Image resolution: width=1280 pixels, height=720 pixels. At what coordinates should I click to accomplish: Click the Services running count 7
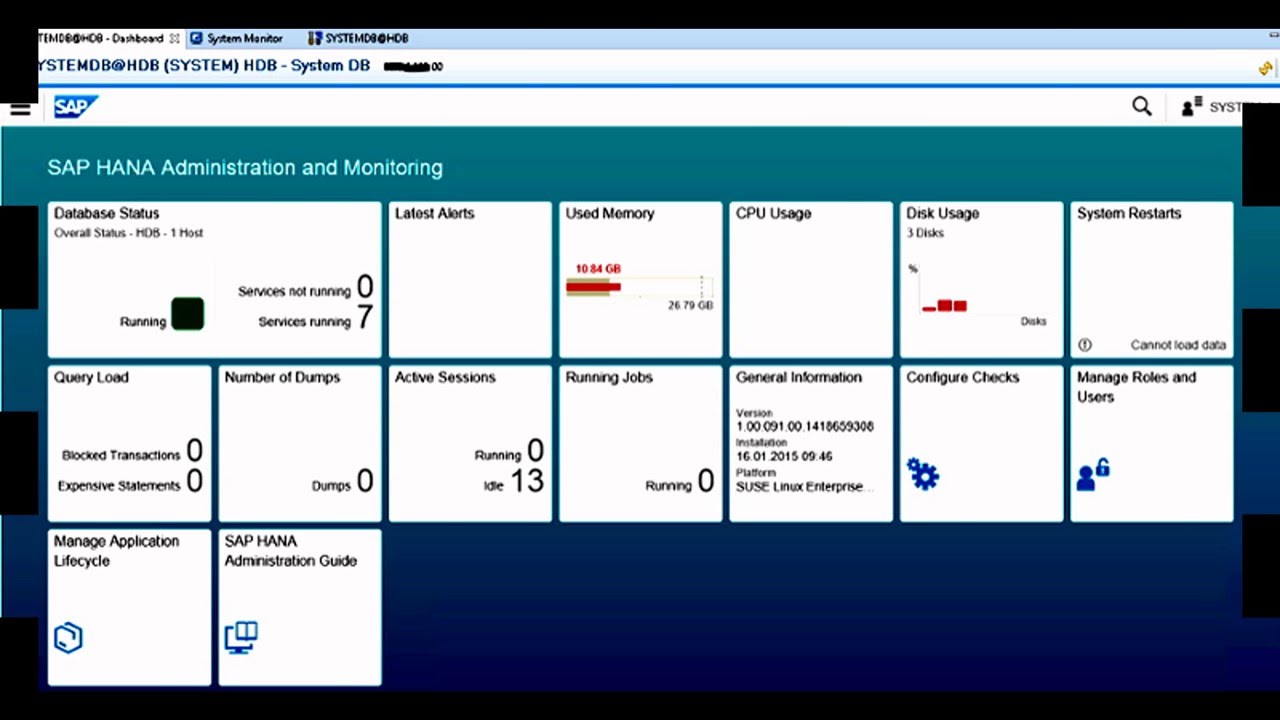pyautogui.click(x=364, y=318)
